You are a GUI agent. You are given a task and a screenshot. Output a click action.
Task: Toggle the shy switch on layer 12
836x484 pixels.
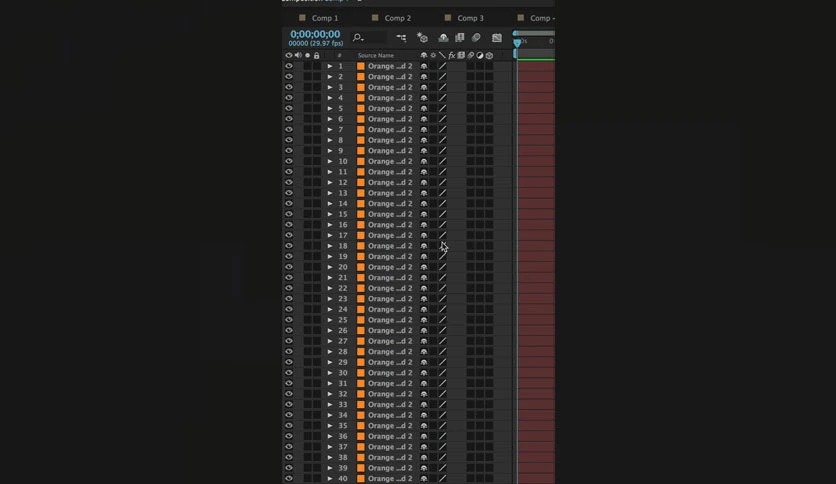tap(424, 182)
